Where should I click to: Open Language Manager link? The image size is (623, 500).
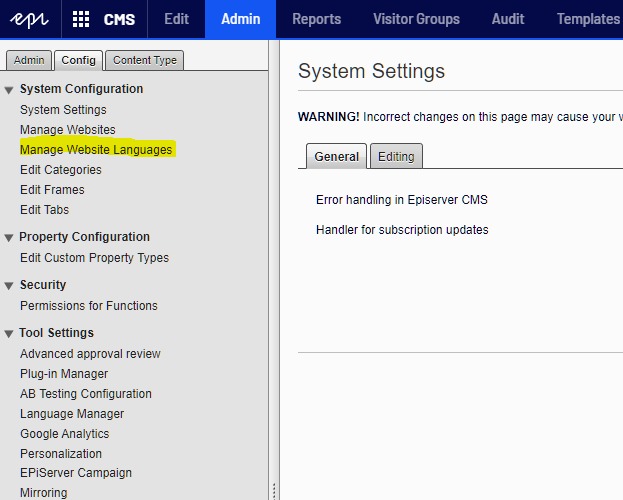[x=72, y=414]
